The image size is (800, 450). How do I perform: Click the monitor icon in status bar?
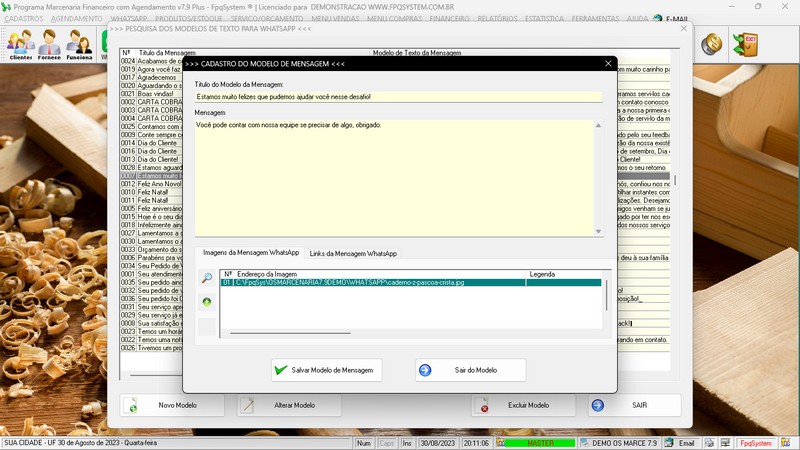pyautogui.click(x=725, y=443)
